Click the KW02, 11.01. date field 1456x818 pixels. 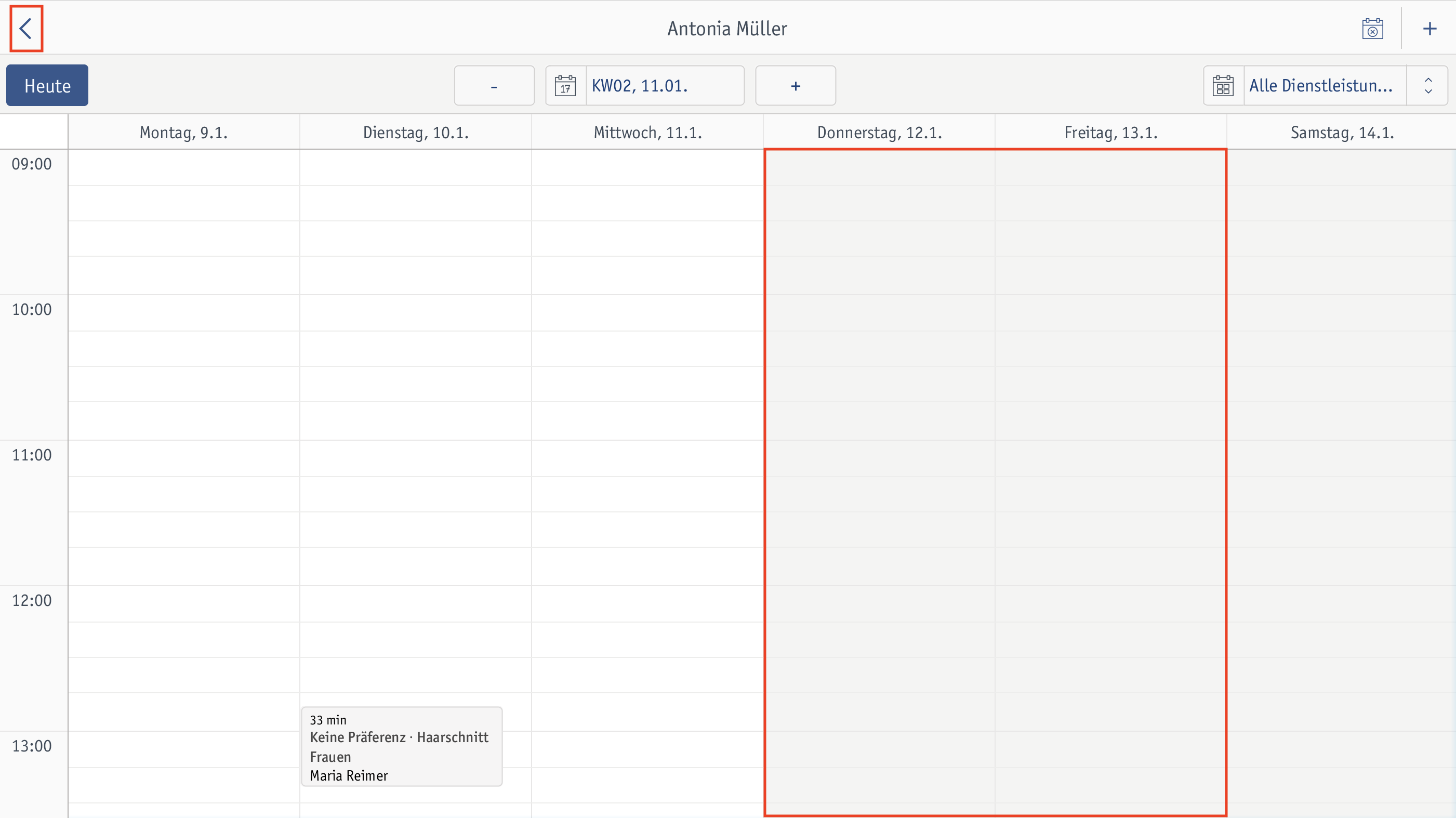(x=665, y=85)
